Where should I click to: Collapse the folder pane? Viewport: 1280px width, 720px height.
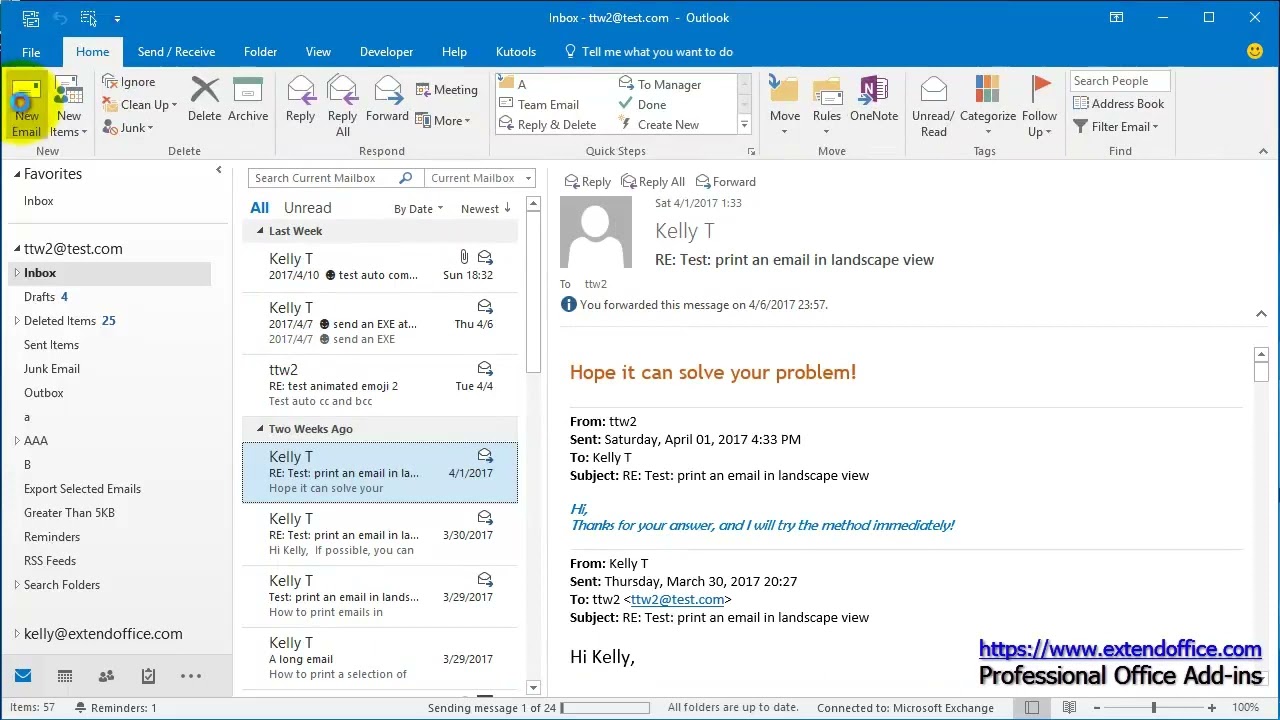tap(219, 170)
